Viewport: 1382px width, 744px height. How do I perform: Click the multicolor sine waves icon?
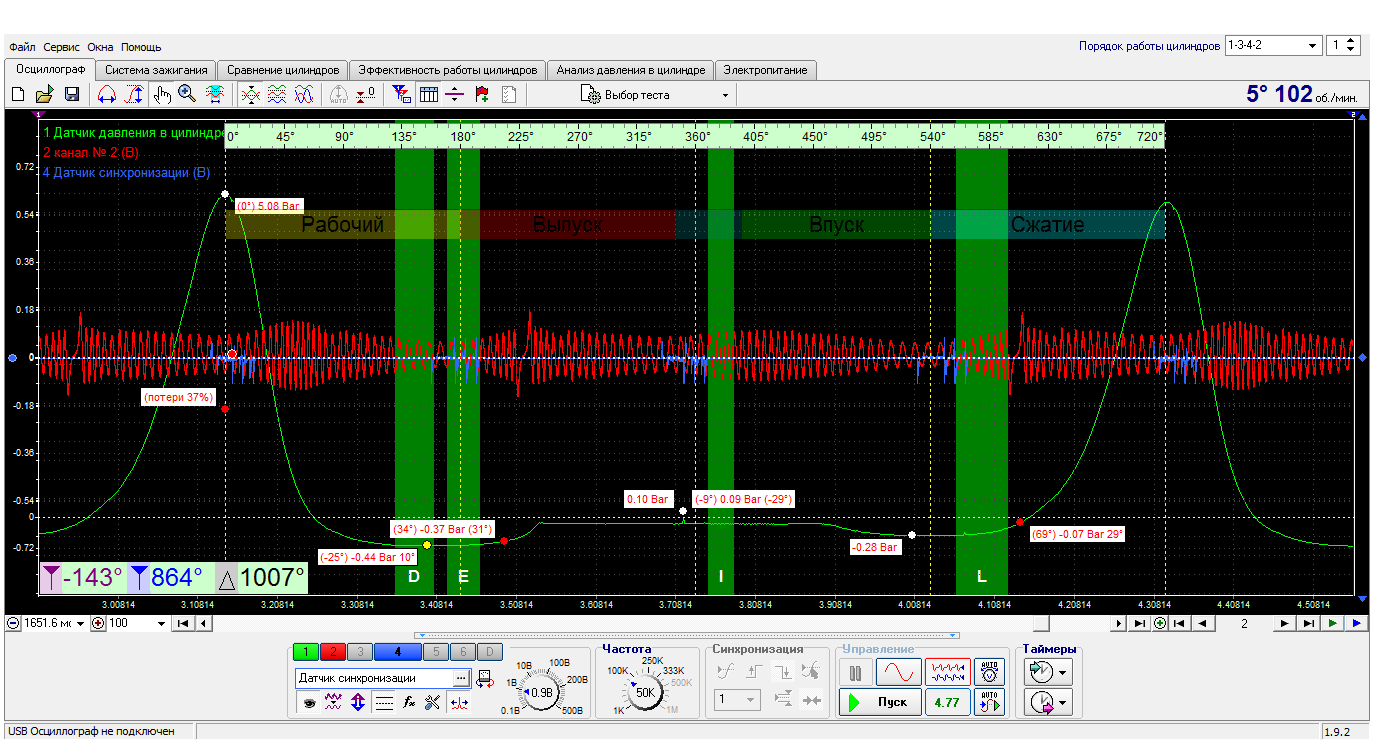(x=304, y=95)
